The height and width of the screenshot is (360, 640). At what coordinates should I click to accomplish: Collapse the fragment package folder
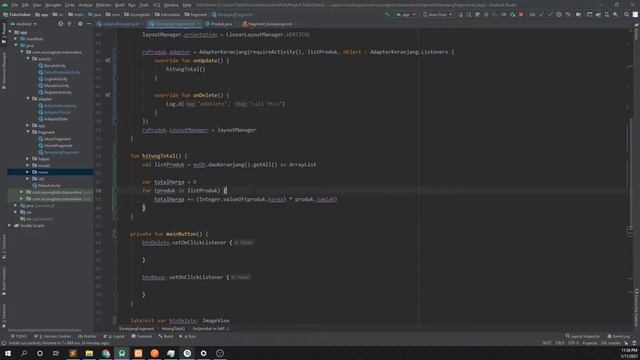click(x=28, y=132)
